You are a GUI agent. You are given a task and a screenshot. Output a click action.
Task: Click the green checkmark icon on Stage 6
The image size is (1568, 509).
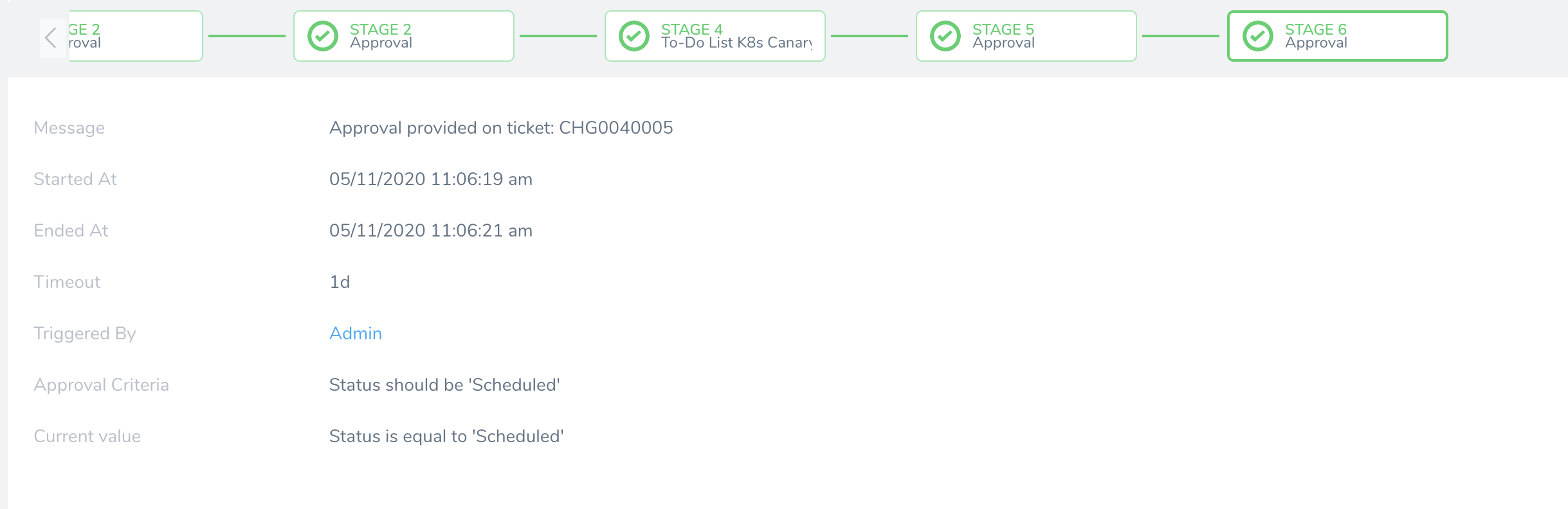point(1258,36)
